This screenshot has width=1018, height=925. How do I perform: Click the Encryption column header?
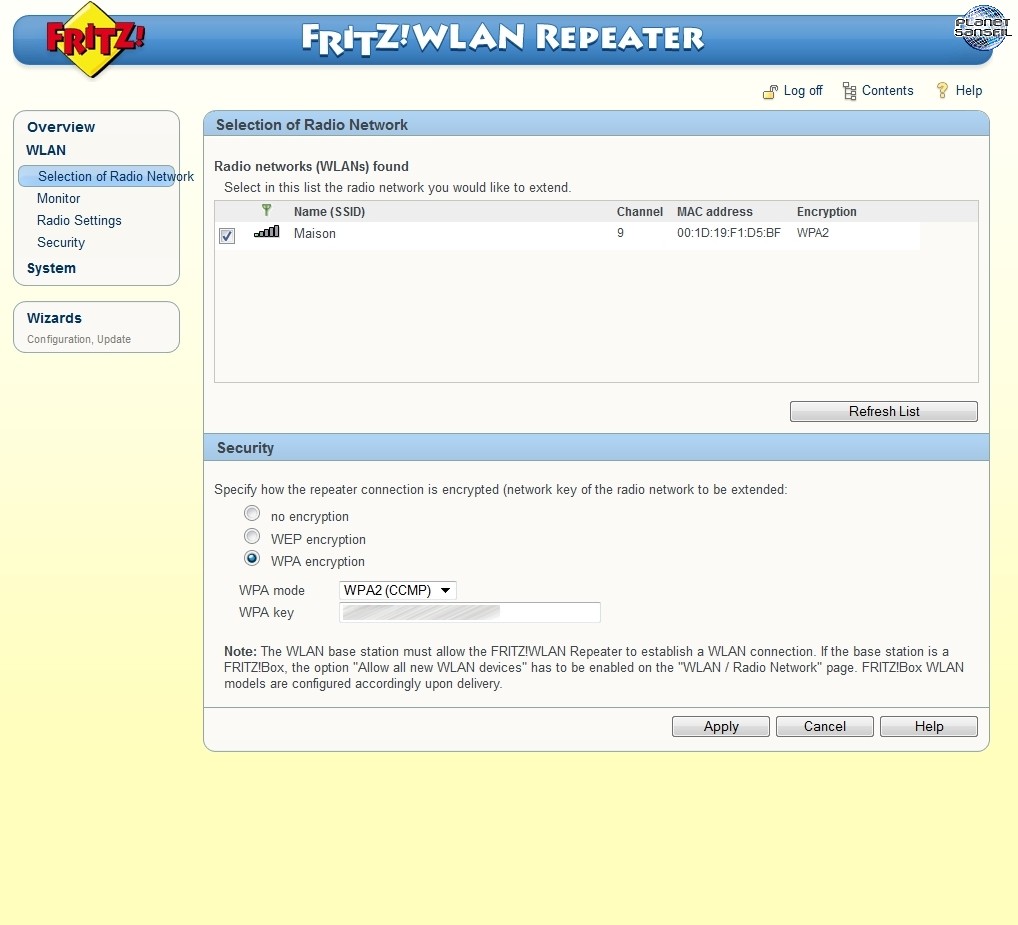click(826, 212)
